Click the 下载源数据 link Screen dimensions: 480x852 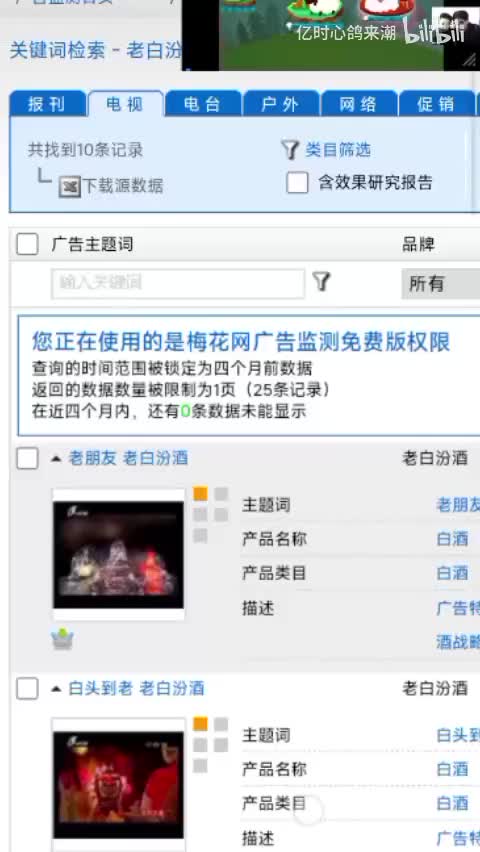pyautogui.click(x=122, y=186)
